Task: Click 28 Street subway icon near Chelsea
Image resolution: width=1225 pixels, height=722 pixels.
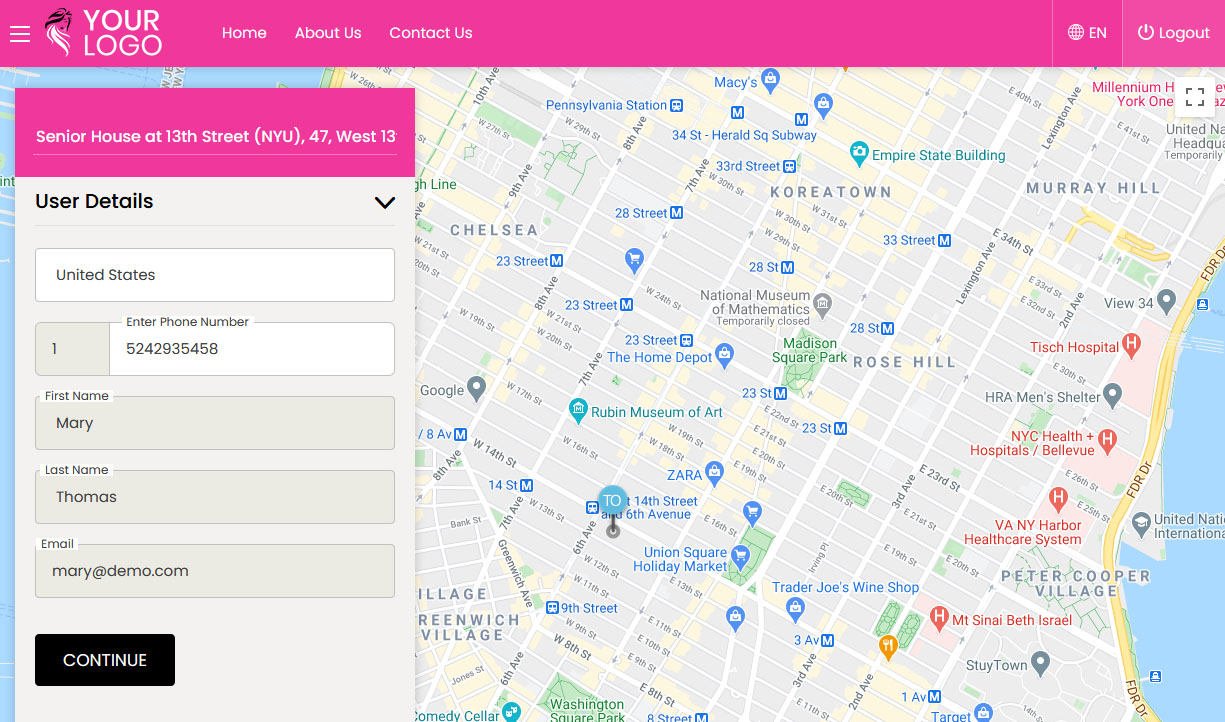Action: pos(677,213)
